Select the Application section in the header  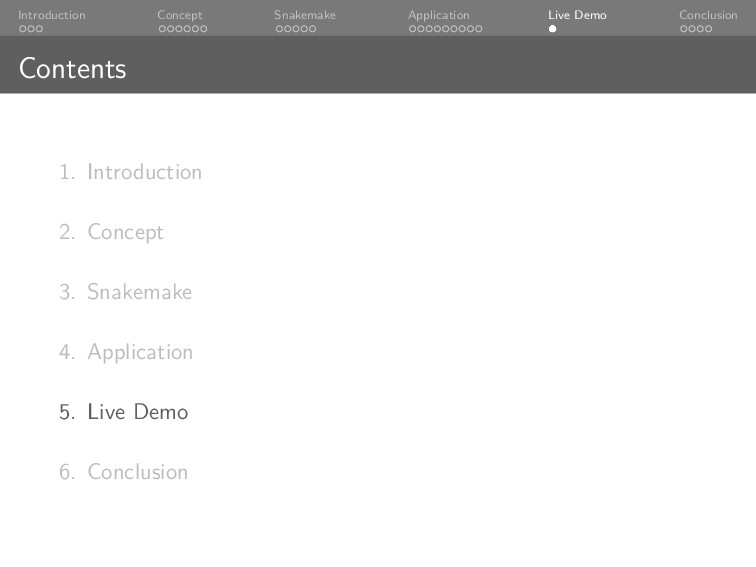[438, 15]
